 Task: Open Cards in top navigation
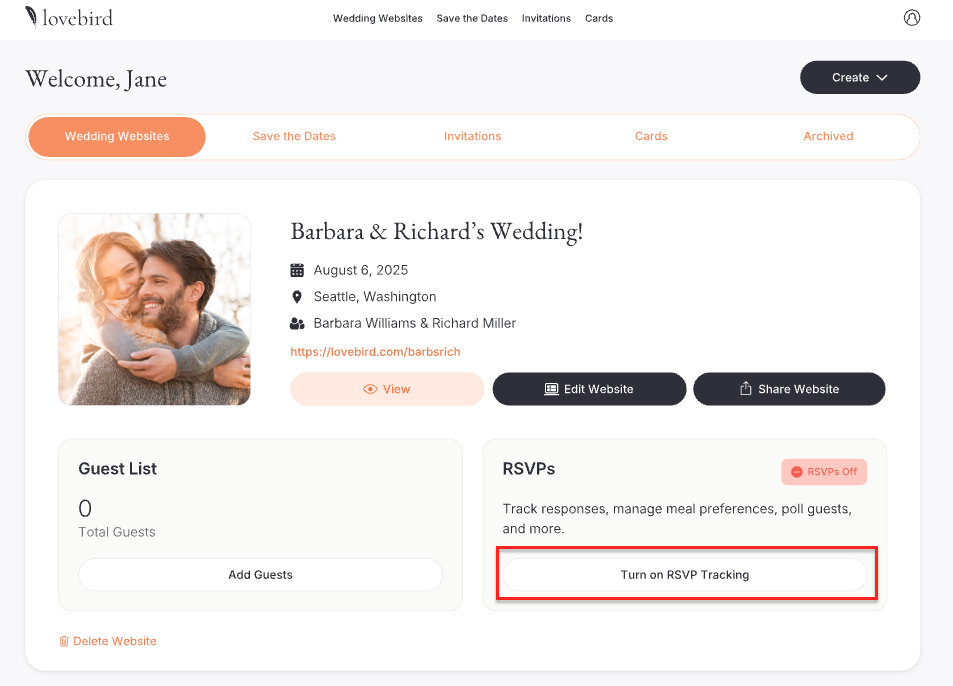(x=599, y=18)
